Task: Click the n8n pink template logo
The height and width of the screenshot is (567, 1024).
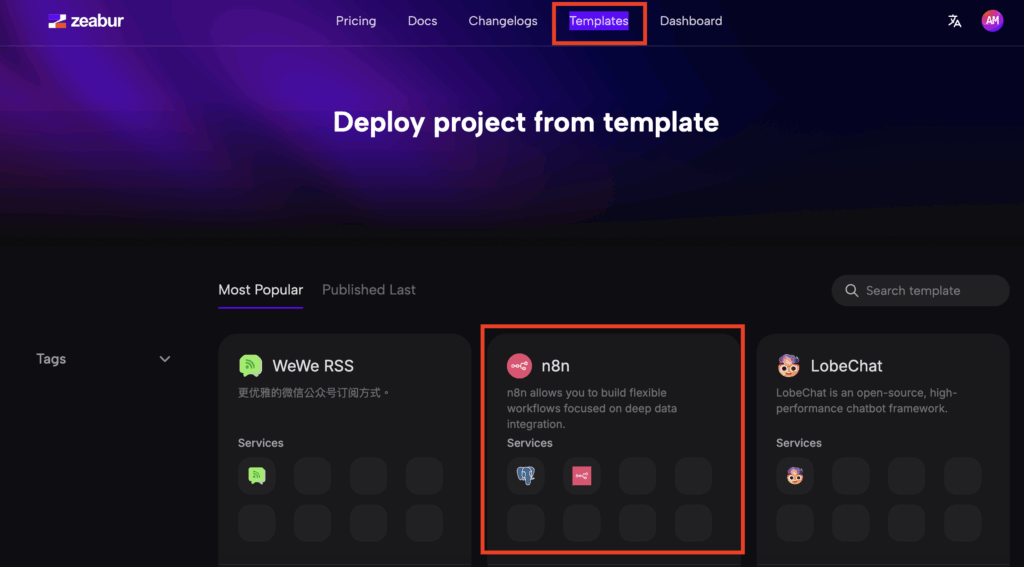Action: coord(519,366)
